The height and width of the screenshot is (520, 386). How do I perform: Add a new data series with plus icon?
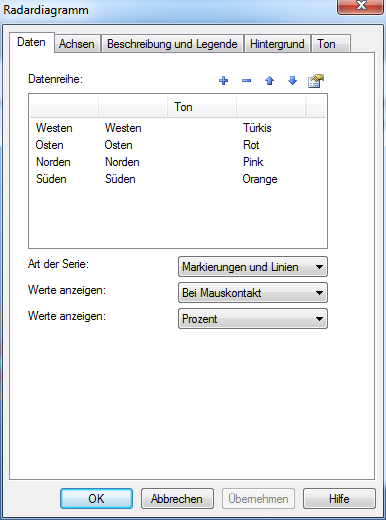pos(223,80)
